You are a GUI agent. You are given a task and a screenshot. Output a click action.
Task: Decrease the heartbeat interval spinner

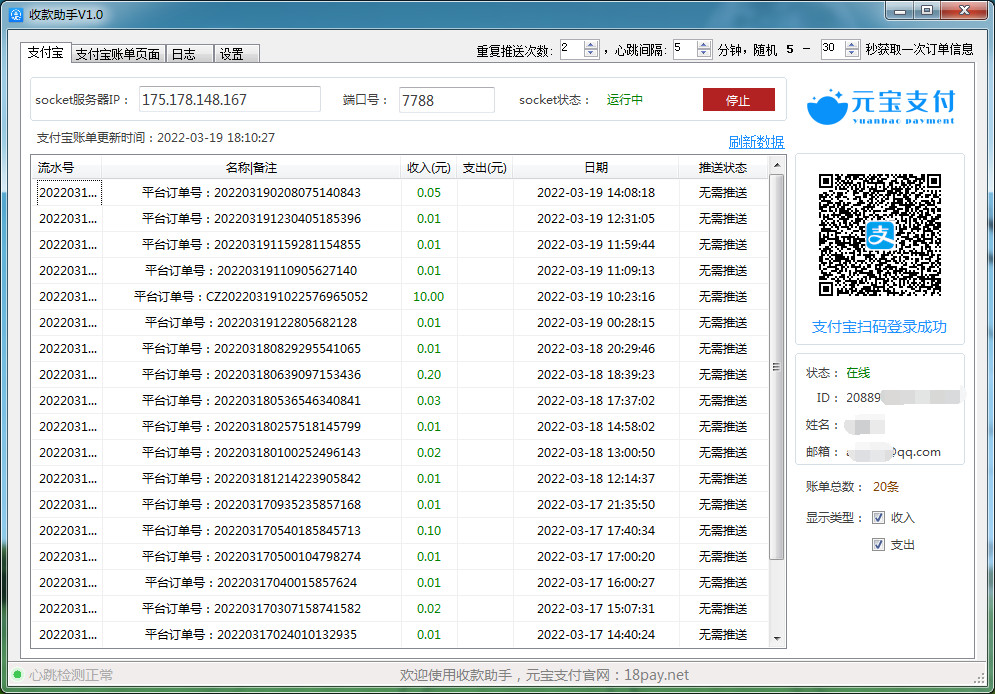704,54
